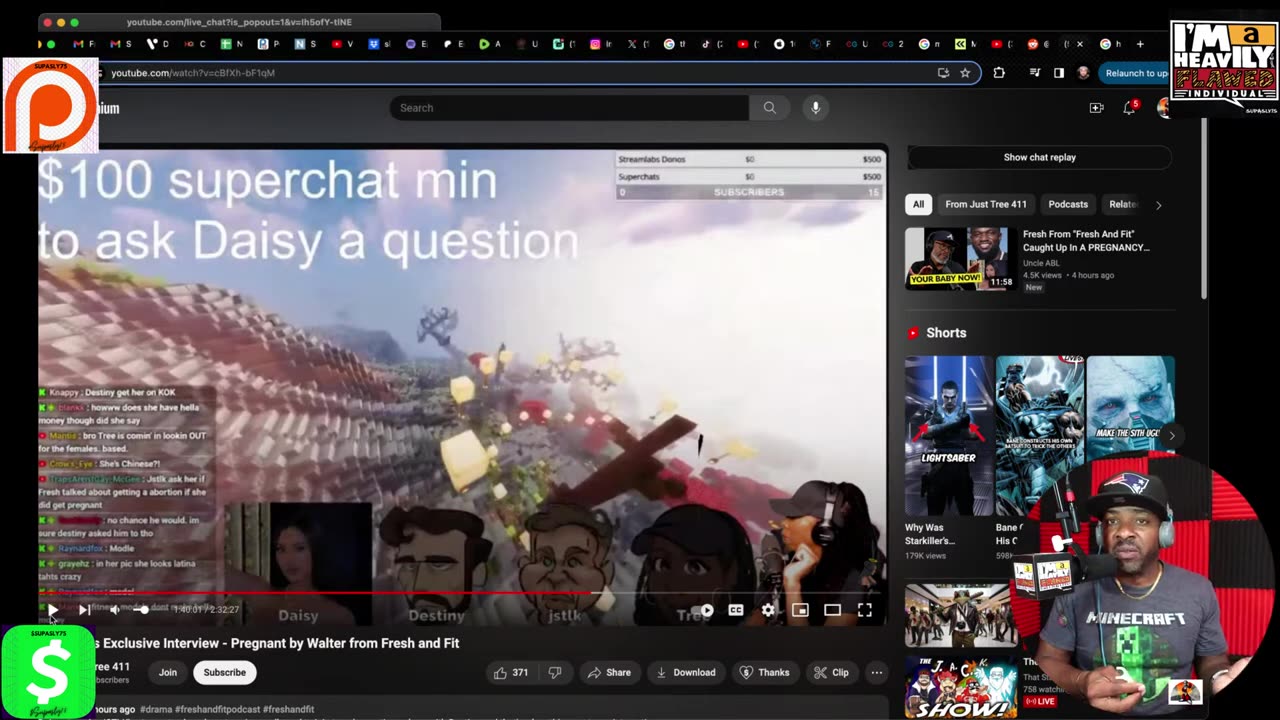Click Relaunch to update button
This screenshot has width=1280, height=720.
point(1134,73)
